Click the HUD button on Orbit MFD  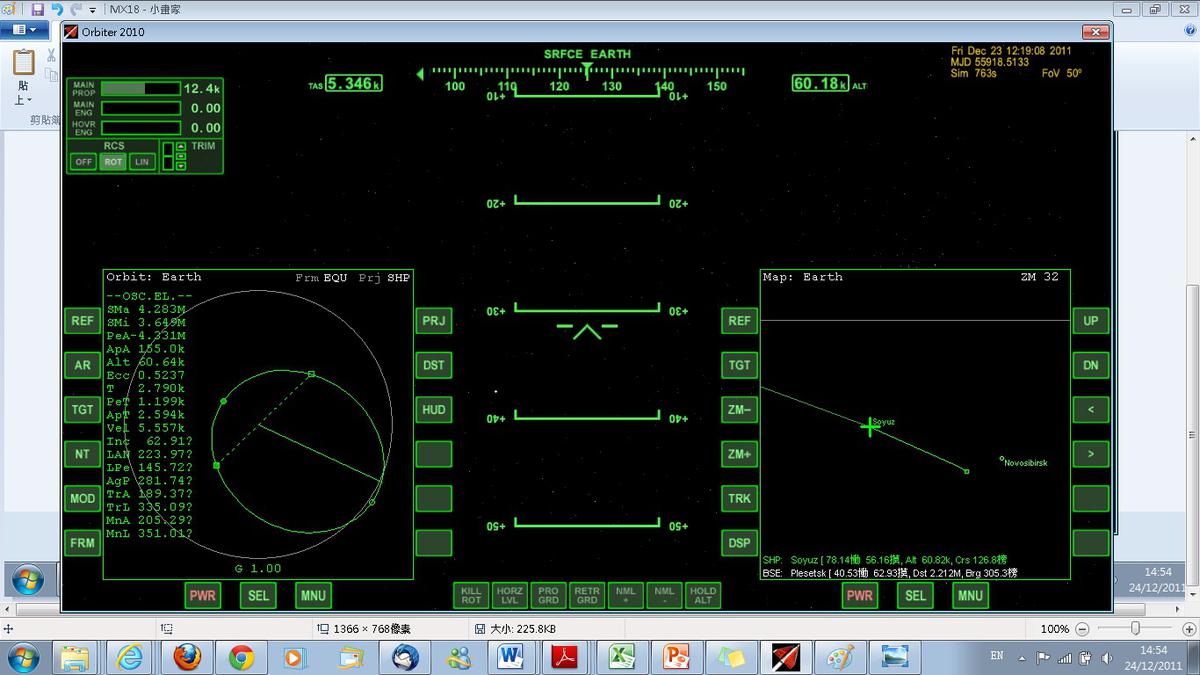coord(434,410)
